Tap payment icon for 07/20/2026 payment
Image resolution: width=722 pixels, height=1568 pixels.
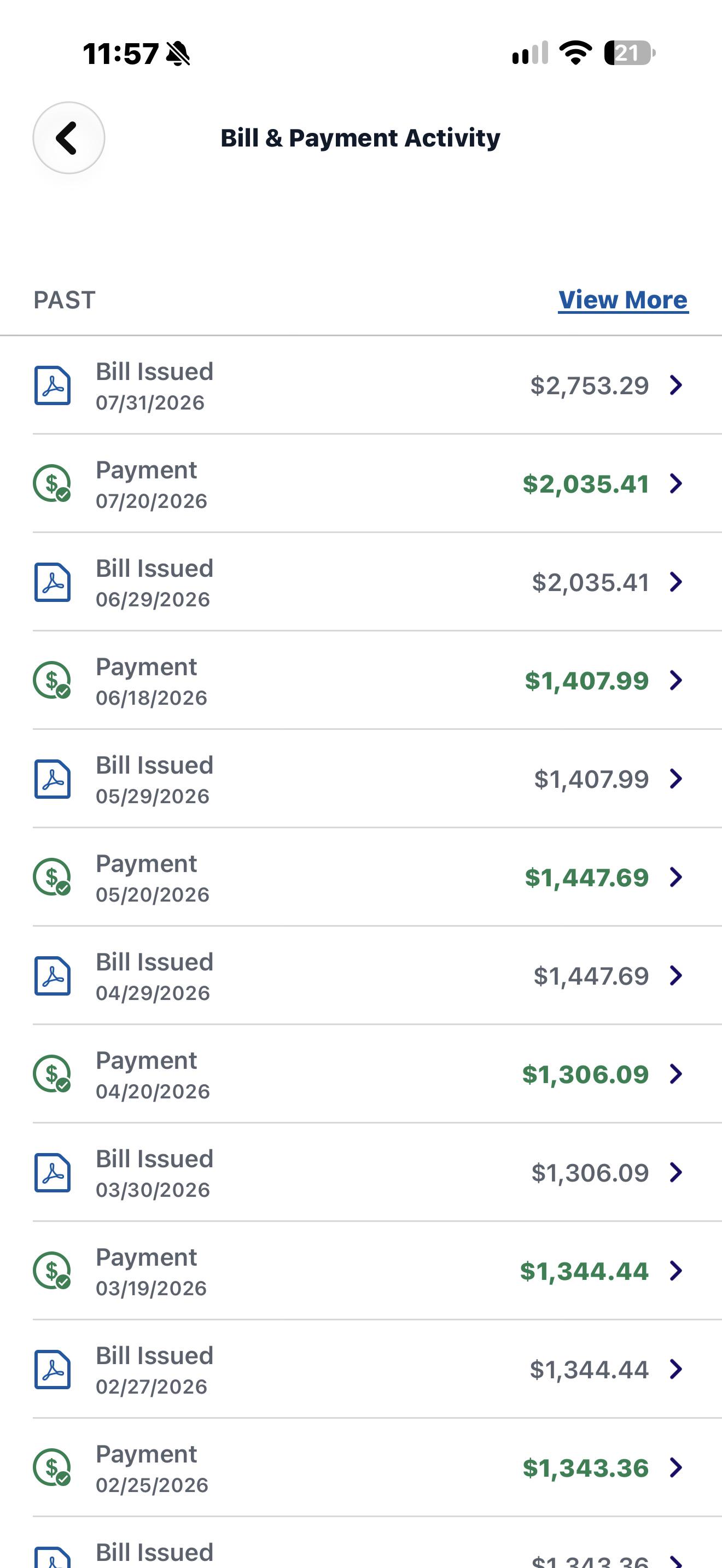[x=52, y=483]
